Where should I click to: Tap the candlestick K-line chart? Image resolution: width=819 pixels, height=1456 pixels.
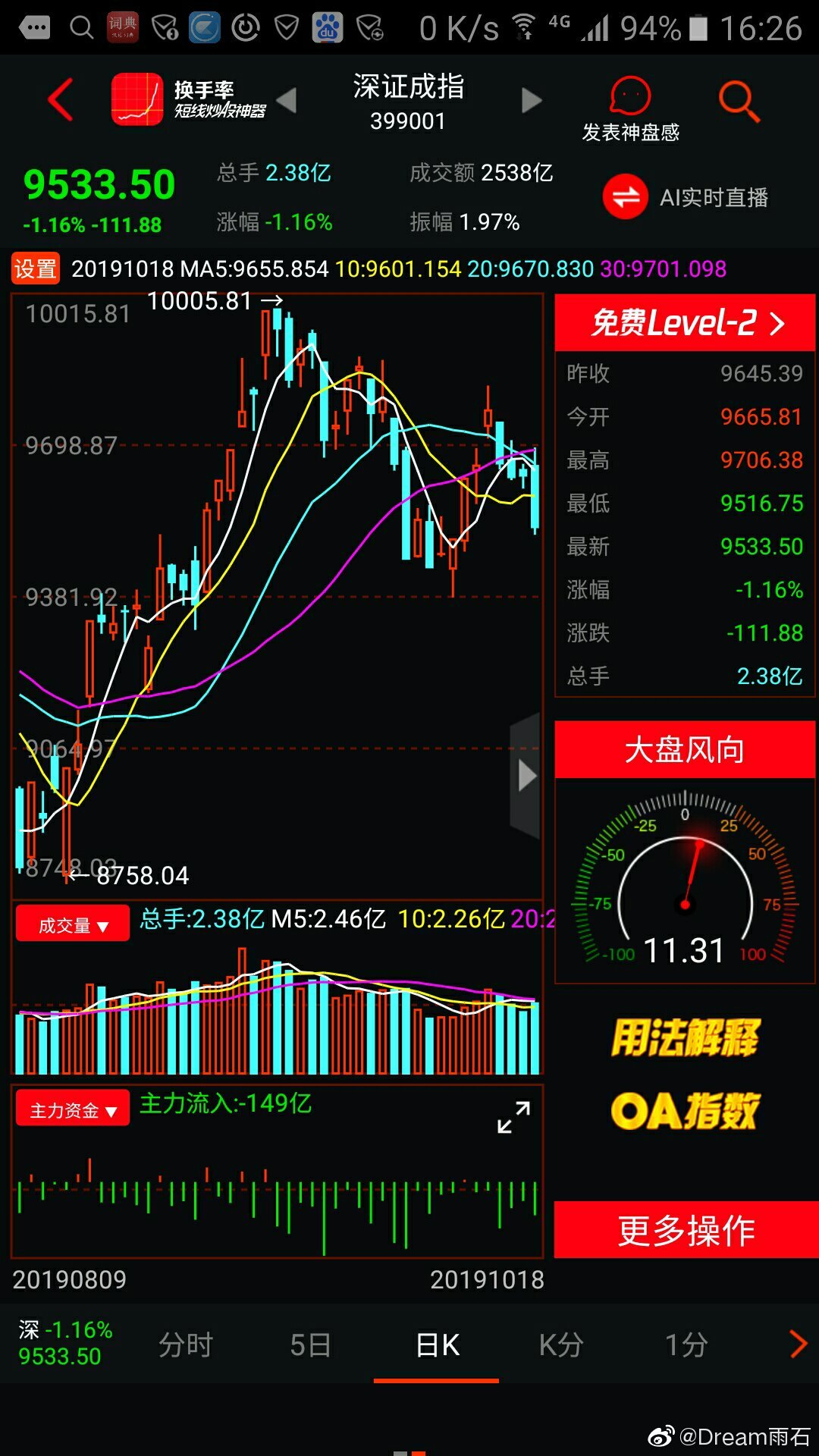278,595
